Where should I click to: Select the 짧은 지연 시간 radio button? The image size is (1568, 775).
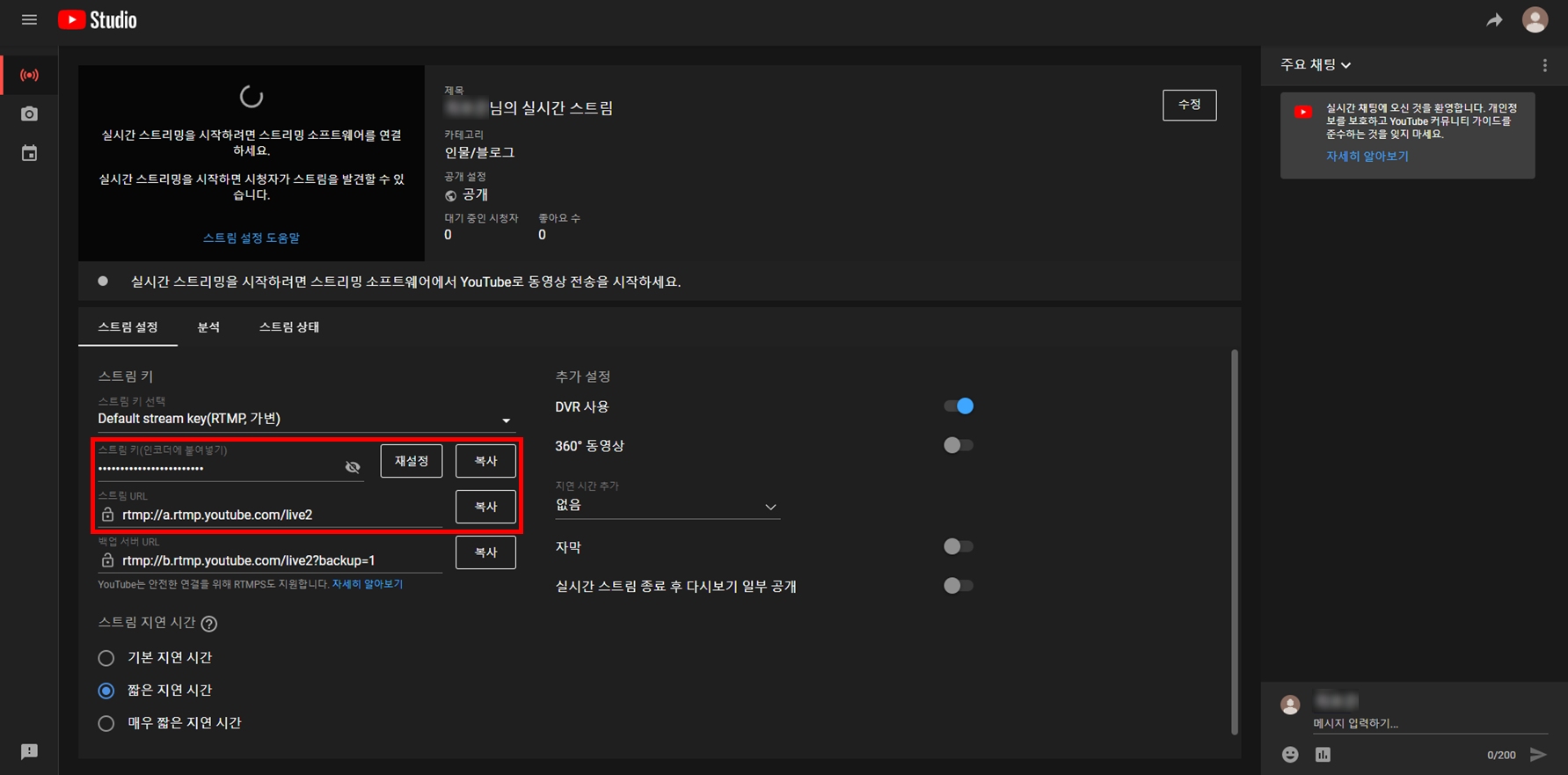pos(106,691)
